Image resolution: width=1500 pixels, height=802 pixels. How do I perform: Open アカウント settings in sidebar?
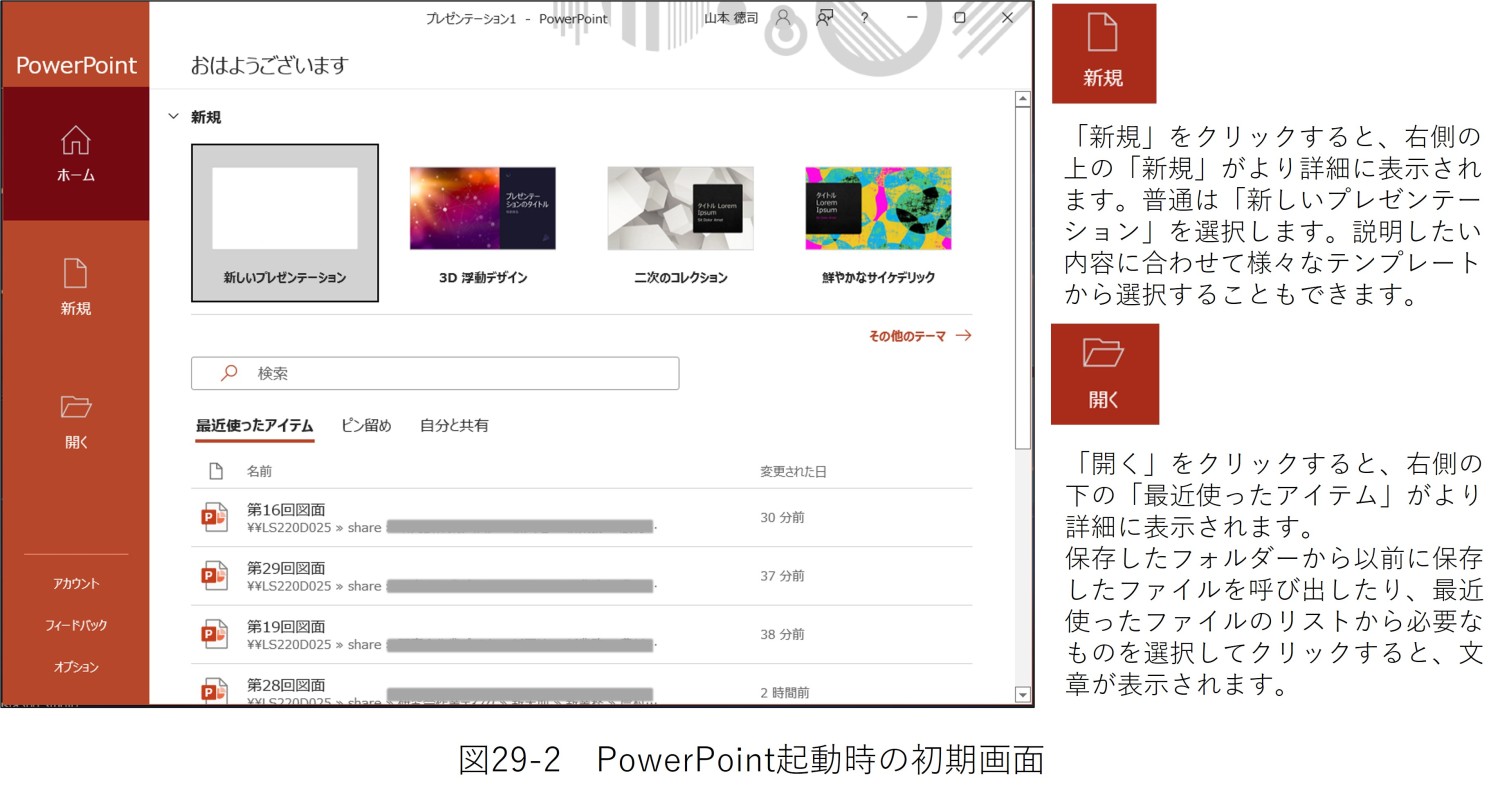click(76, 583)
